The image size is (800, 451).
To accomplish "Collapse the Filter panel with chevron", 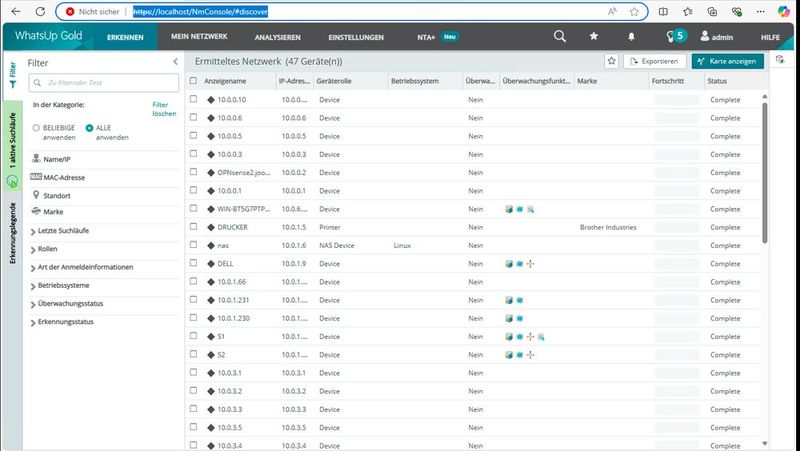I will [x=175, y=62].
